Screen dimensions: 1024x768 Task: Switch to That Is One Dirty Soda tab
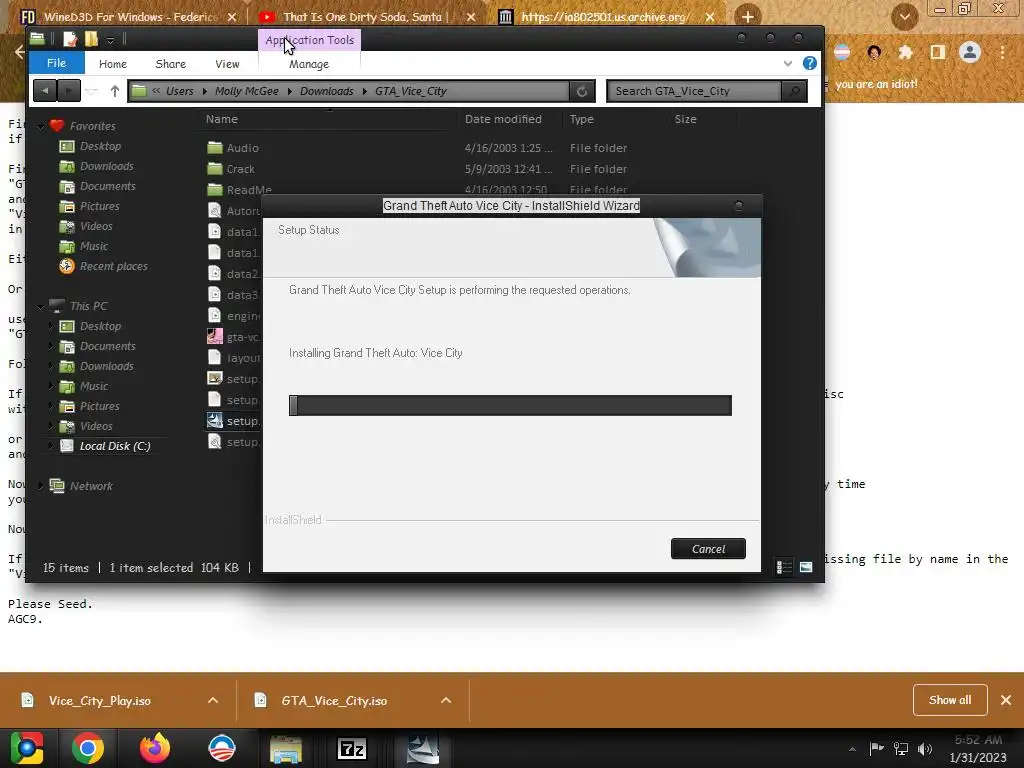[x=362, y=17]
